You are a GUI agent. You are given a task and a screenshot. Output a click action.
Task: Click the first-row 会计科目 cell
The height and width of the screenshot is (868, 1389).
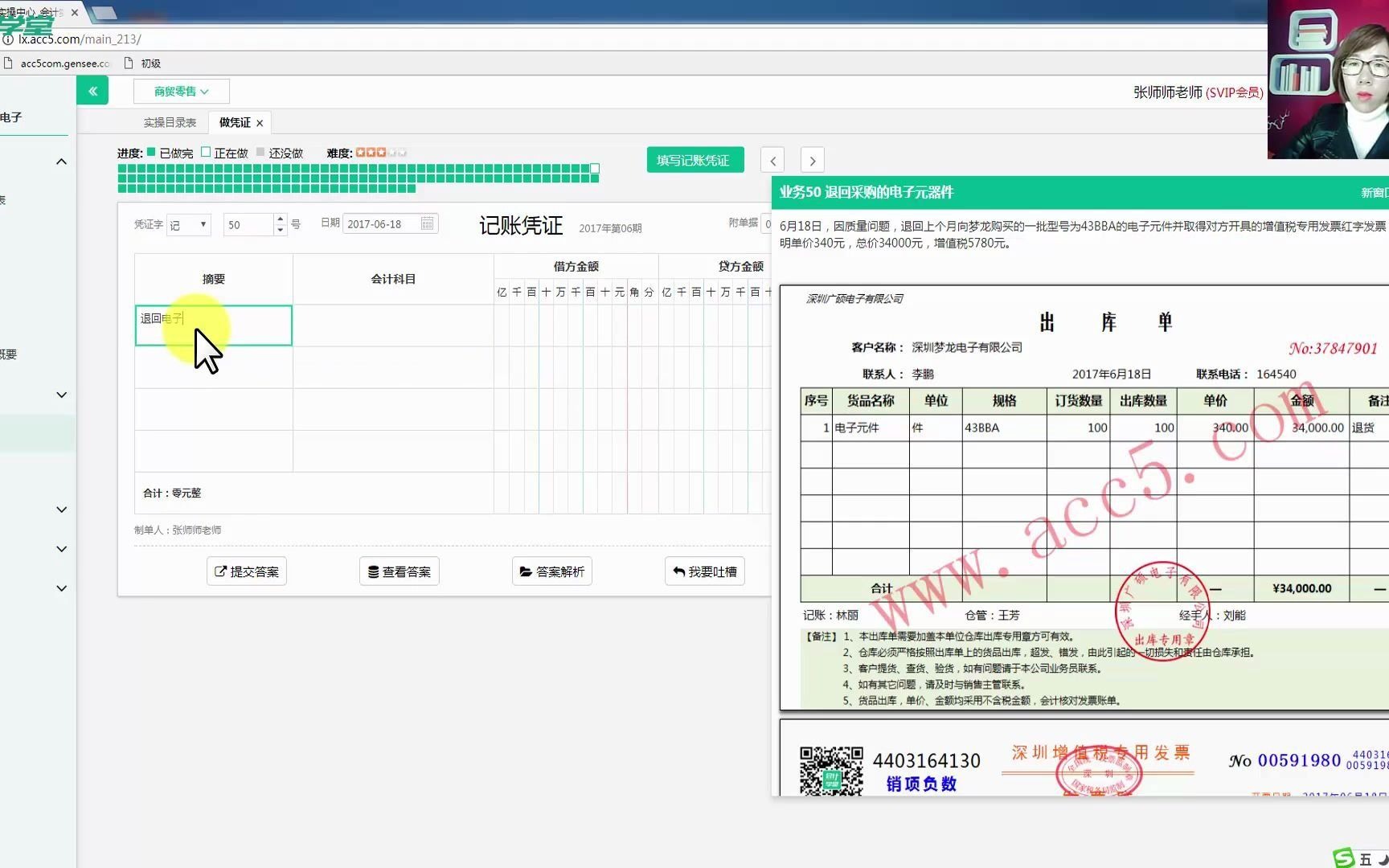[393, 325]
